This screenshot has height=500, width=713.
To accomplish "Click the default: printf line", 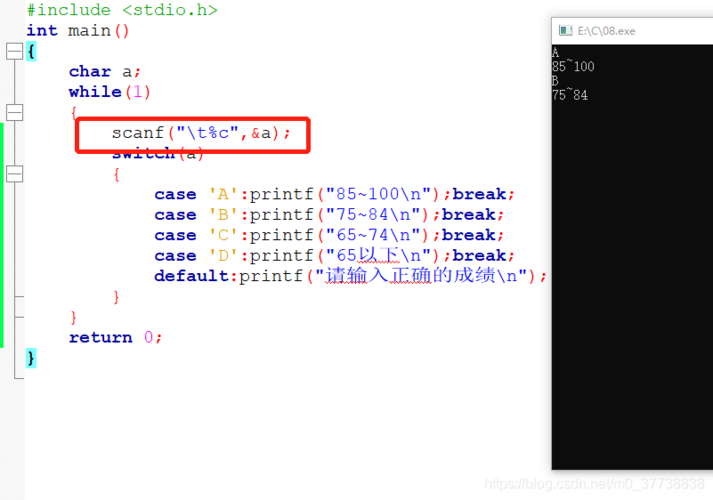I will coord(350,275).
